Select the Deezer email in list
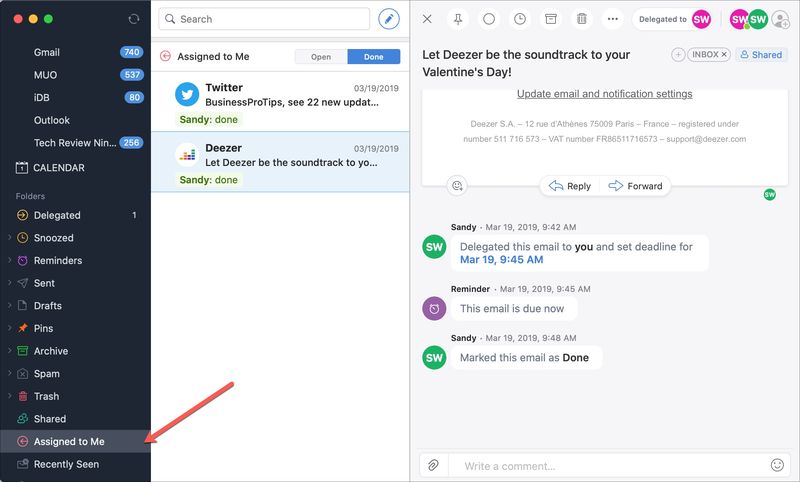This screenshot has width=800, height=482. pos(280,162)
